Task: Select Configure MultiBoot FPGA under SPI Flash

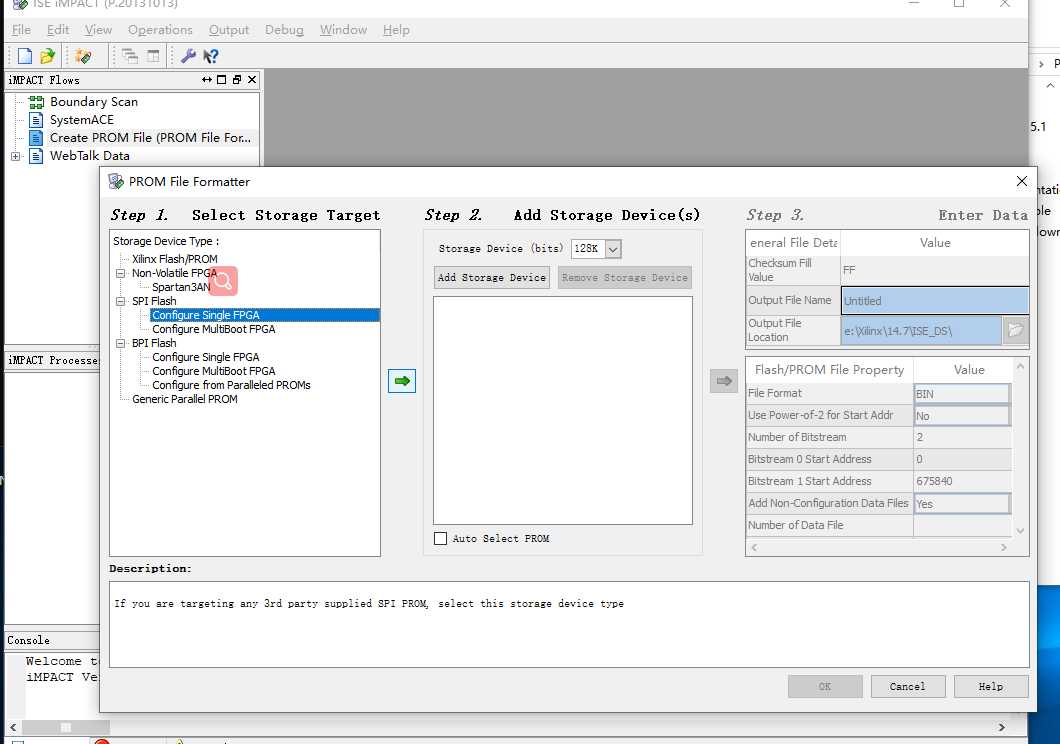Action: pos(214,329)
